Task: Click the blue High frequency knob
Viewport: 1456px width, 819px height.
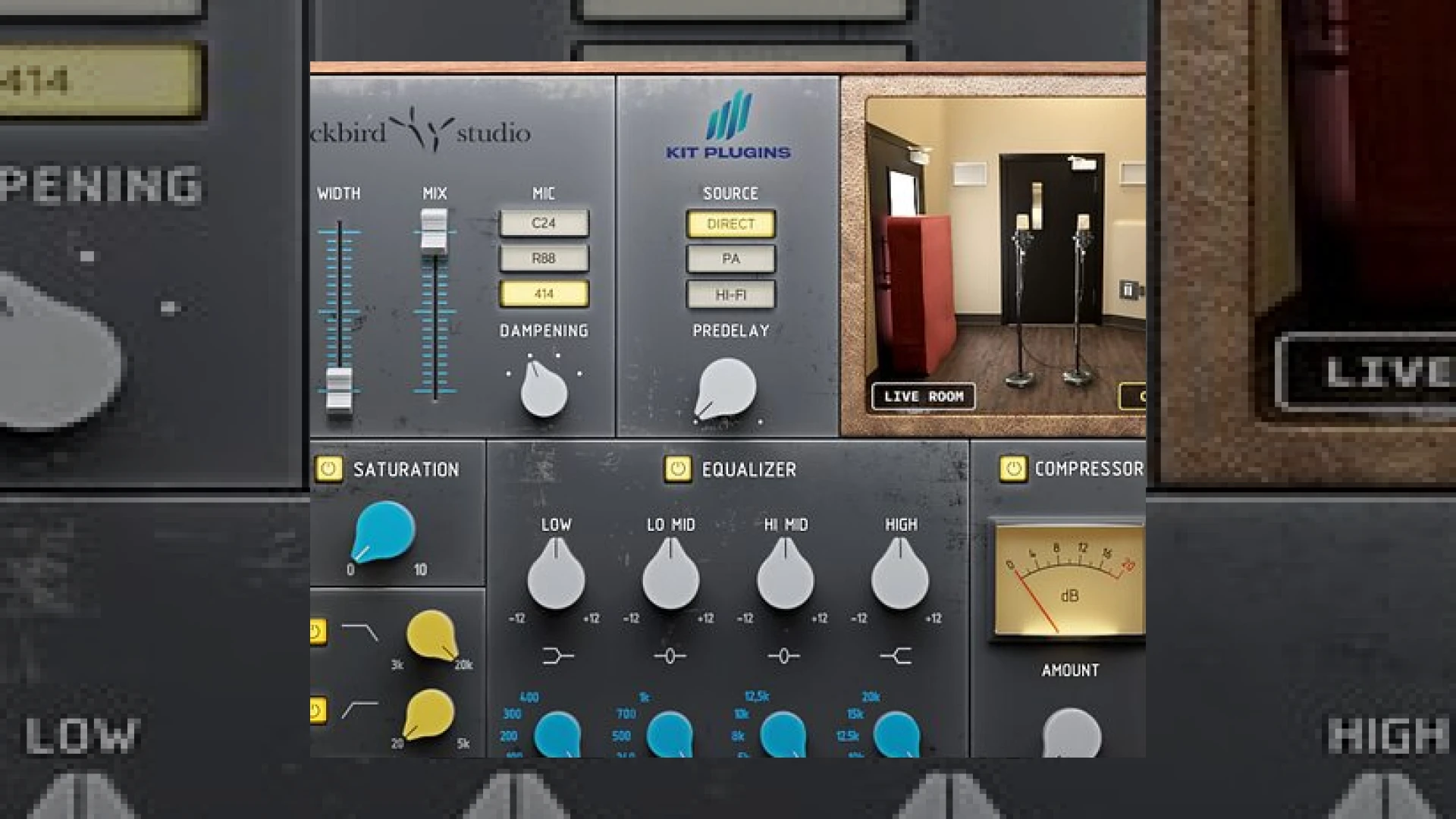Action: point(896,734)
